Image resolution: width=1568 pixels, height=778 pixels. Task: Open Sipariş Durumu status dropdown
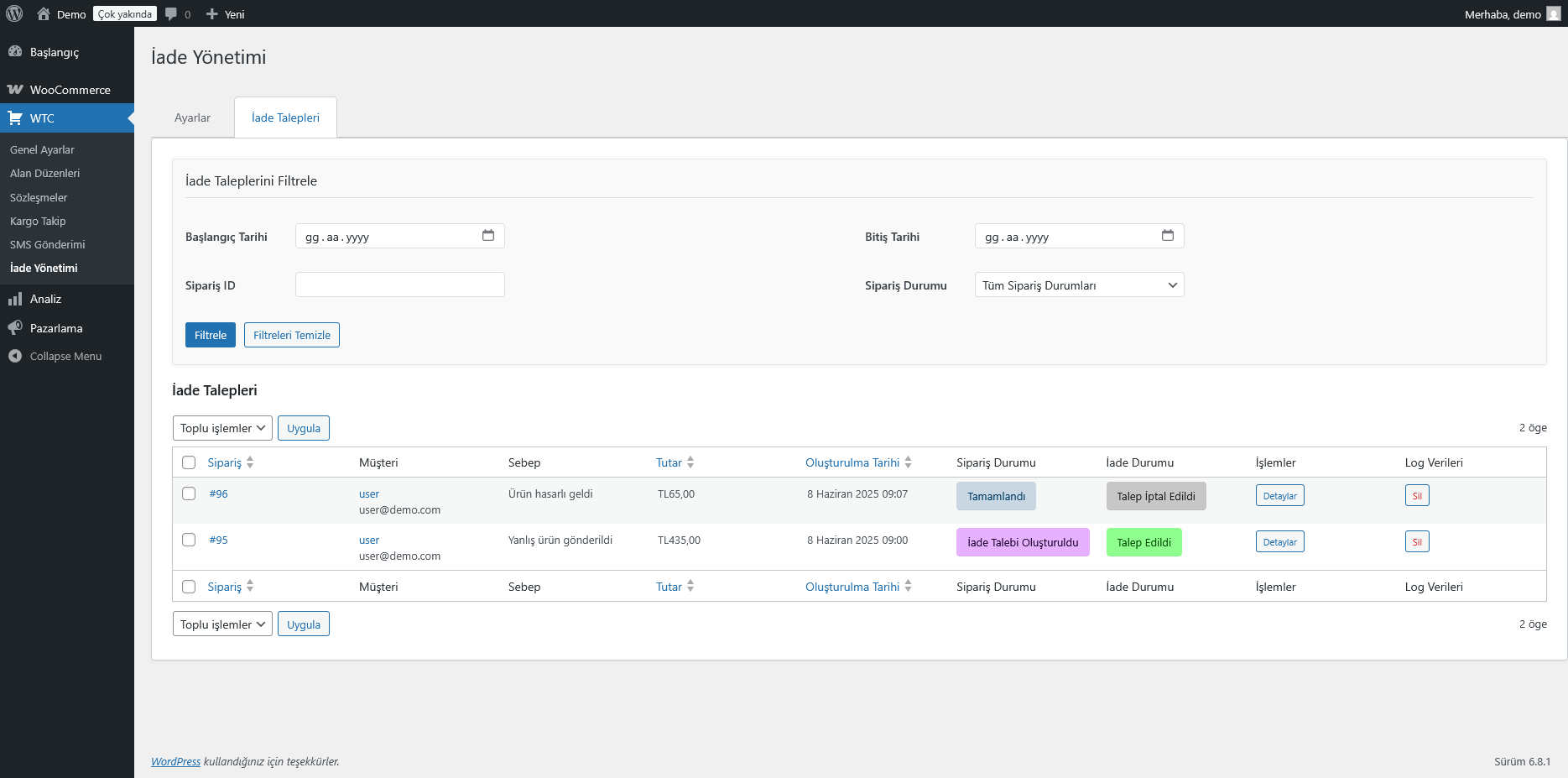click(1079, 285)
